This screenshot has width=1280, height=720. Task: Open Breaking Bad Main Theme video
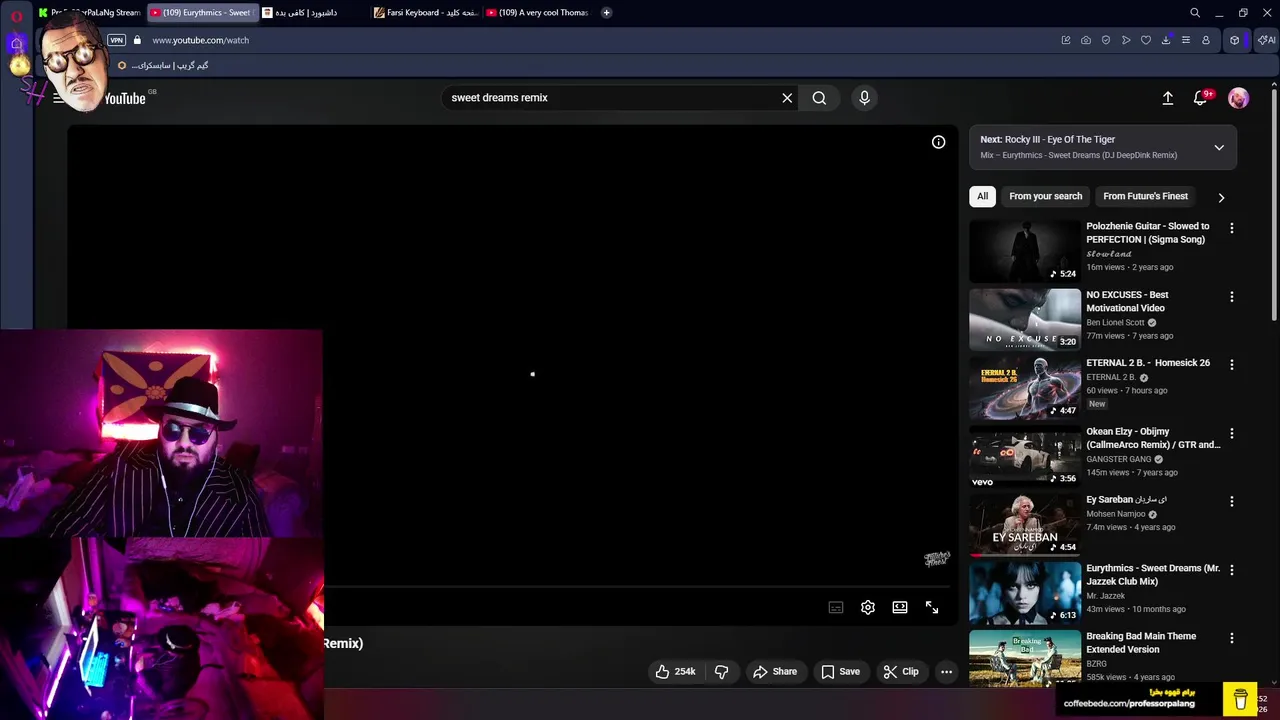tap(1025, 657)
